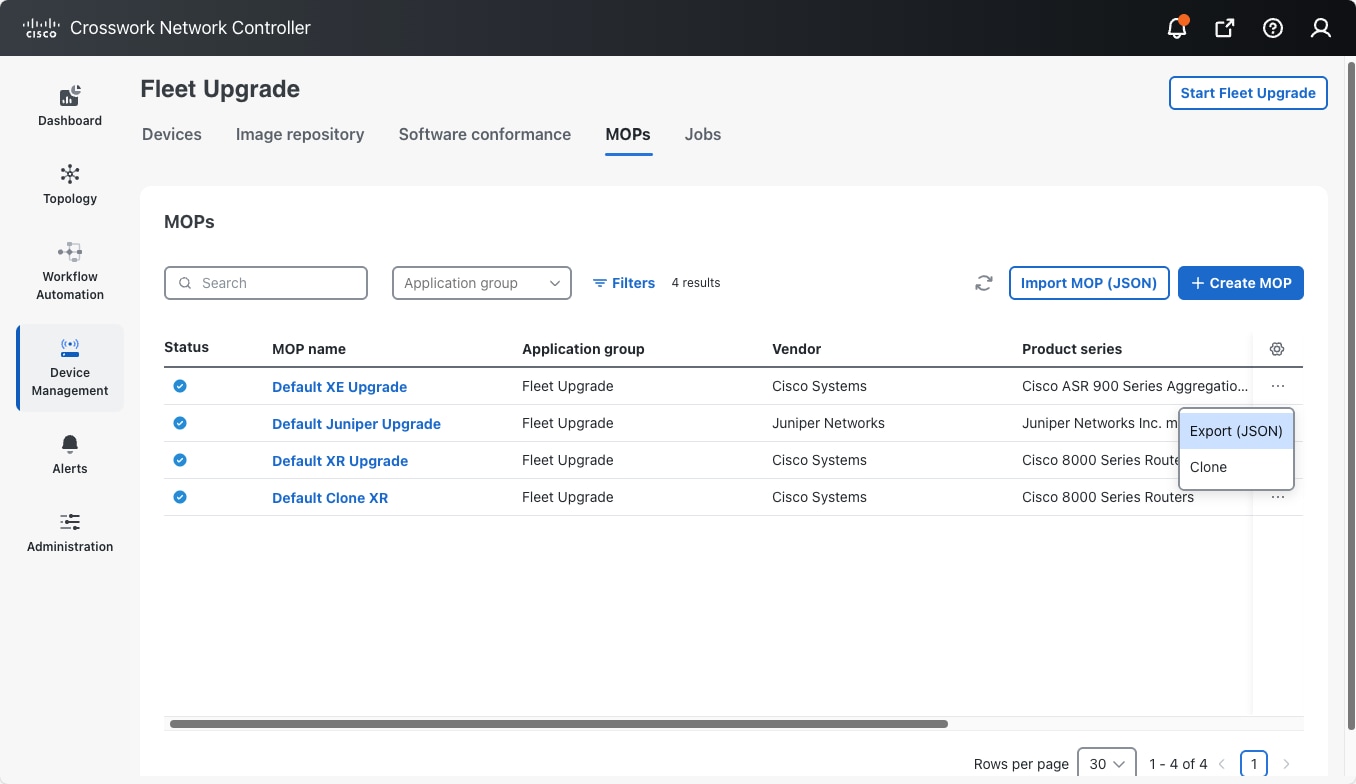
Task: Select Export (JSON) from context menu
Action: coord(1236,431)
